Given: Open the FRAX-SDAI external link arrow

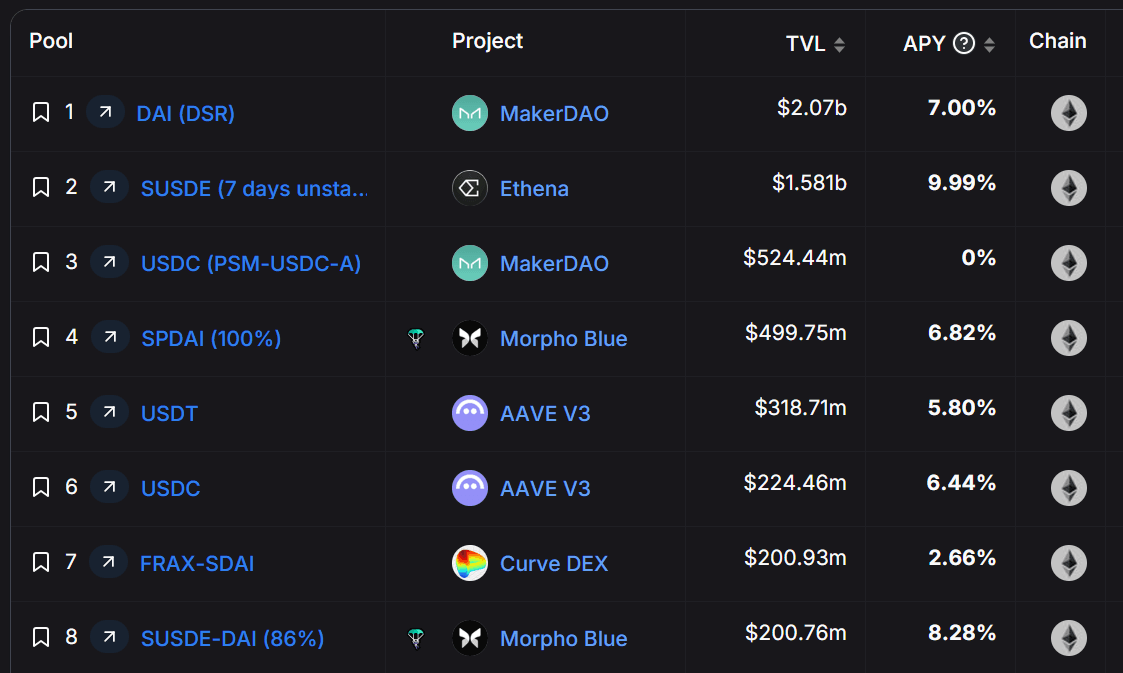Looking at the screenshot, I should point(109,562).
